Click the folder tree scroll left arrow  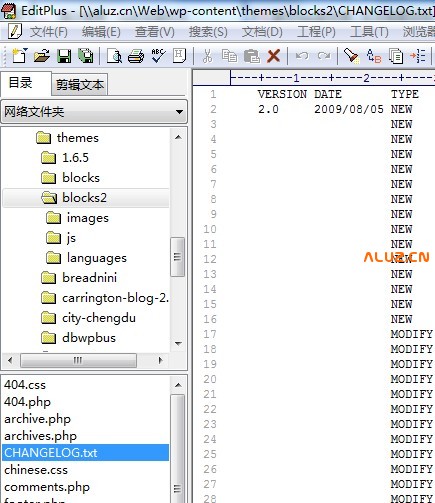(x=10, y=360)
